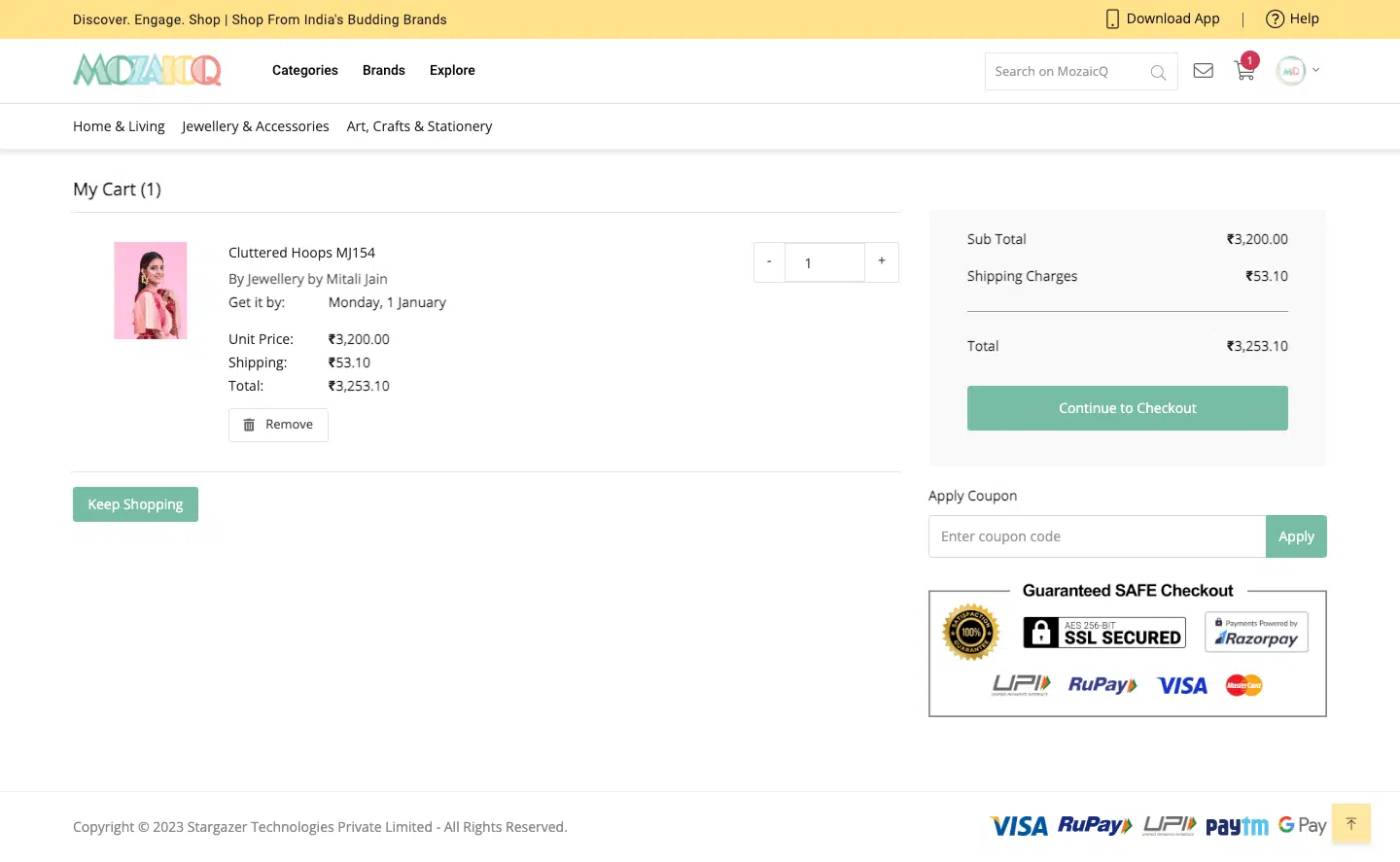
Task: Open the messages envelope icon
Action: point(1203,70)
